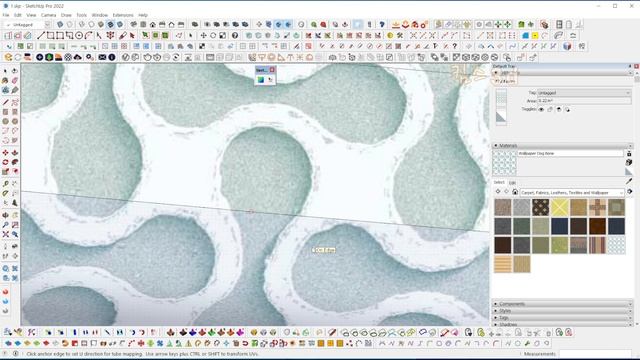Image resolution: width=640 pixels, height=360 pixels.
Task: Open the Edit menu
Action: 18,15
